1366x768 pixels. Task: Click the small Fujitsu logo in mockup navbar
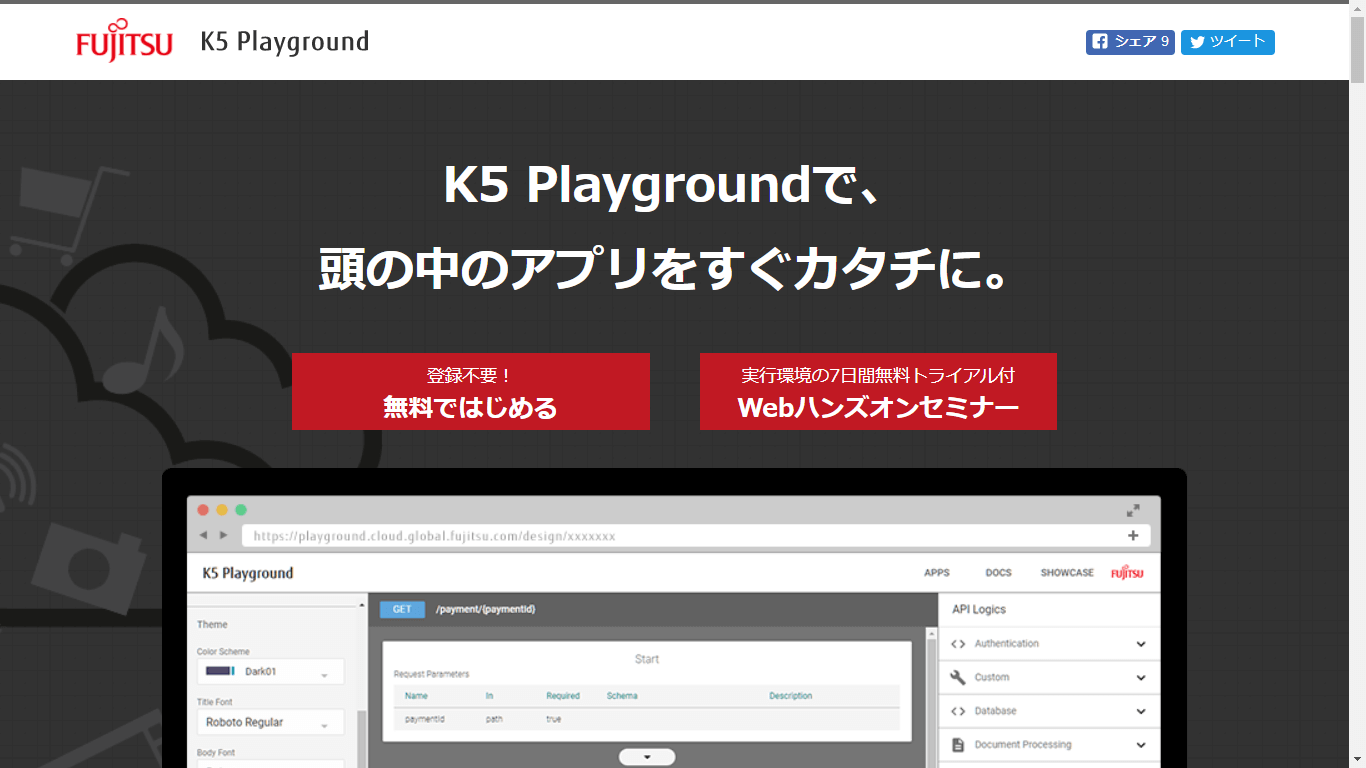pyautogui.click(x=1127, y=573)
